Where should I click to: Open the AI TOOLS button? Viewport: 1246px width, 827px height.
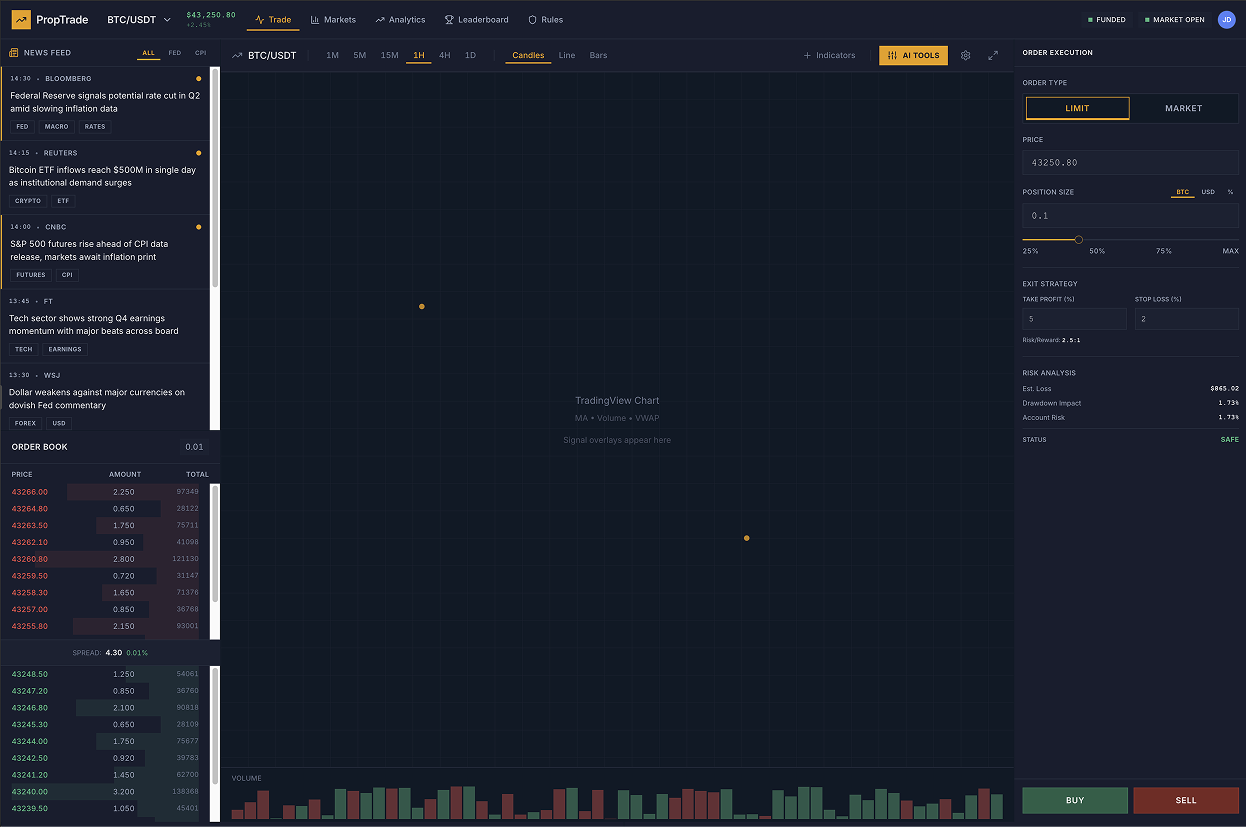click(x=913, y=55)
